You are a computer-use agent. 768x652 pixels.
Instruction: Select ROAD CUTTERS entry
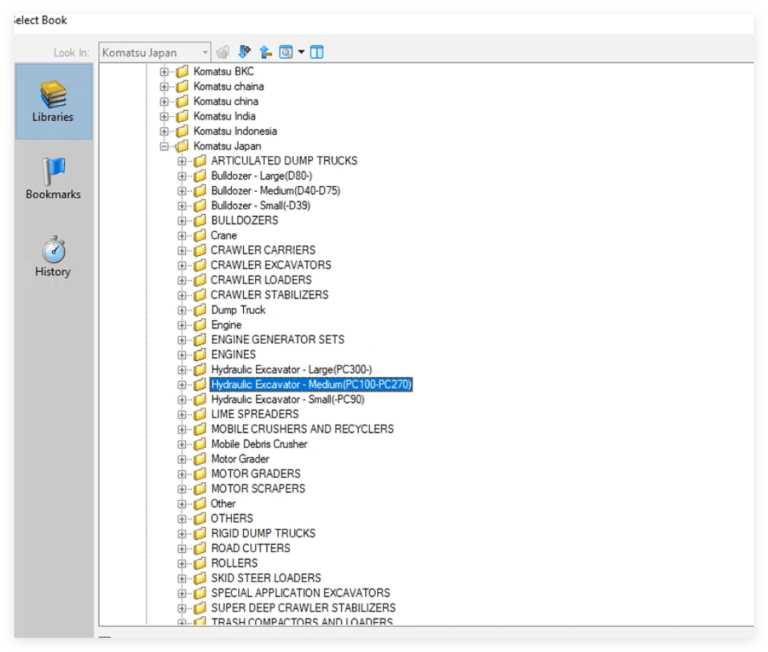[x=250, y=548]
